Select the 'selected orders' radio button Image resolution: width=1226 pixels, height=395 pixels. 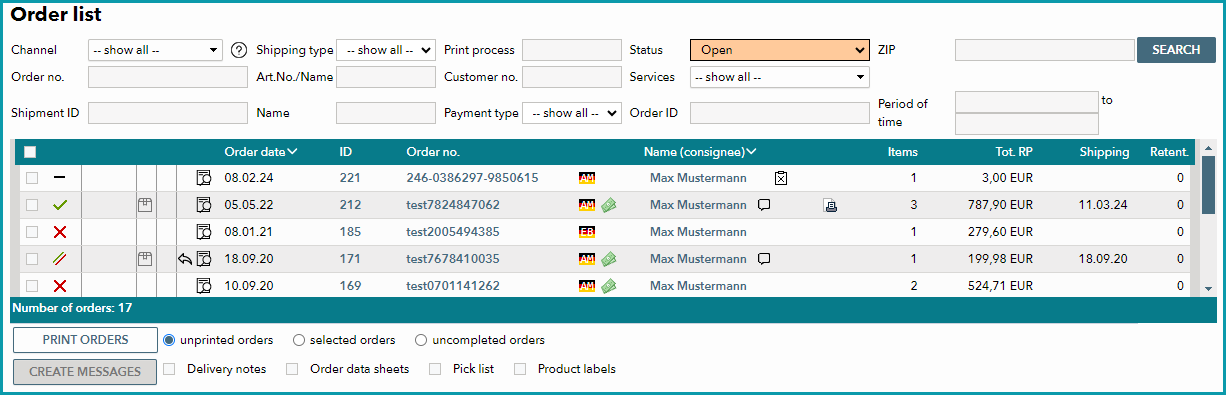299,340
